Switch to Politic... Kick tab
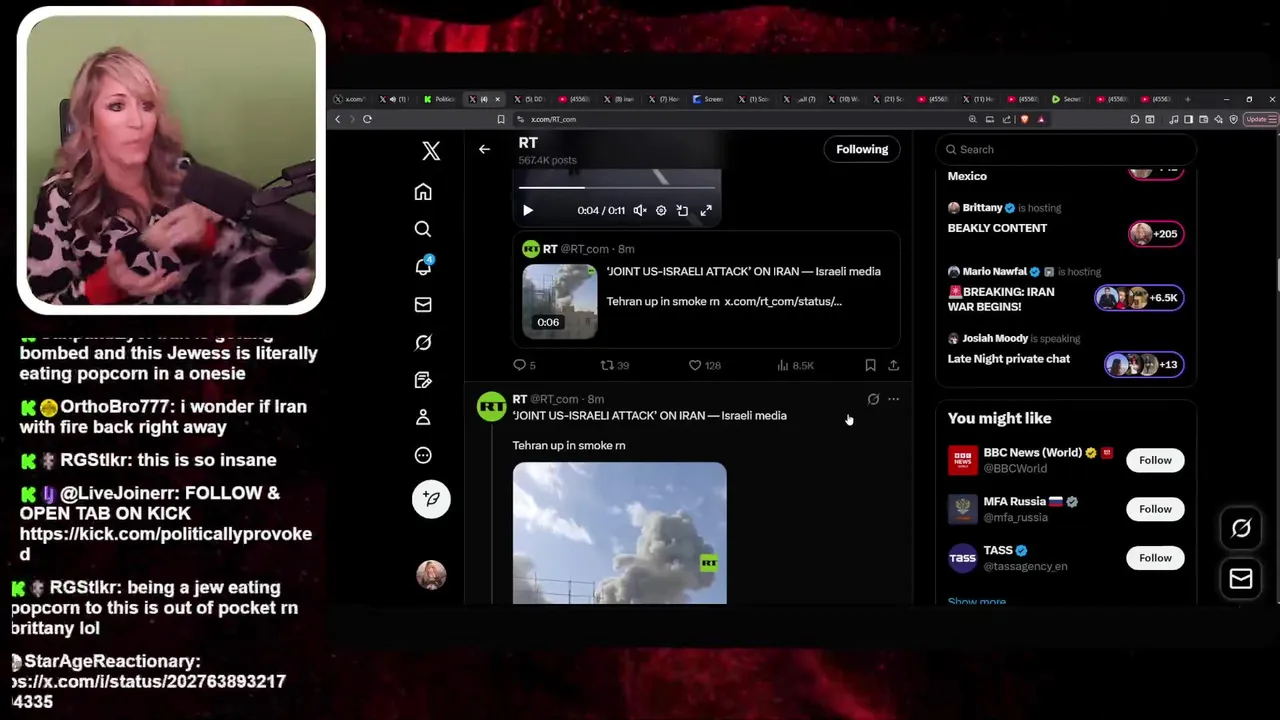 pos(438,99)
